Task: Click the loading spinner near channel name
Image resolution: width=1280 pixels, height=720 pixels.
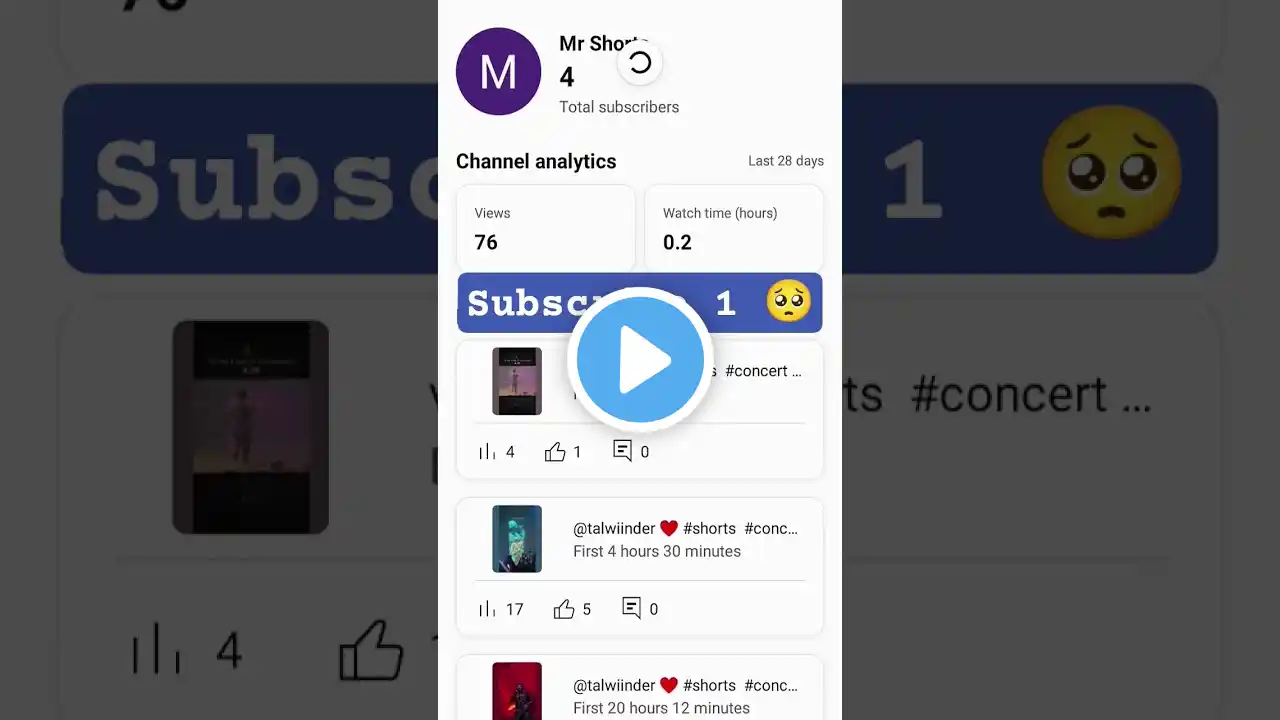Action: tap(640, 63)
